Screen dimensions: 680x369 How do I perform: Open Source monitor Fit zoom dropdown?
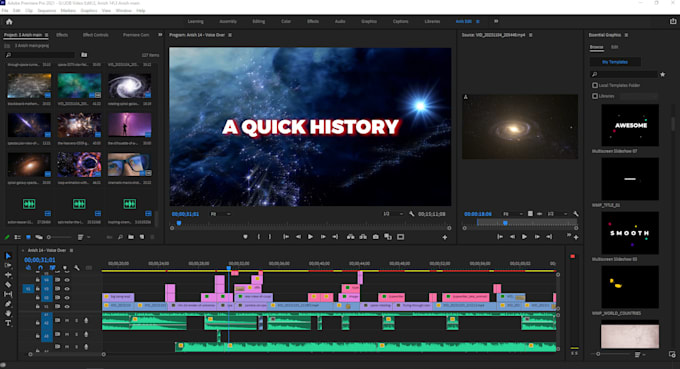point(513,214)
